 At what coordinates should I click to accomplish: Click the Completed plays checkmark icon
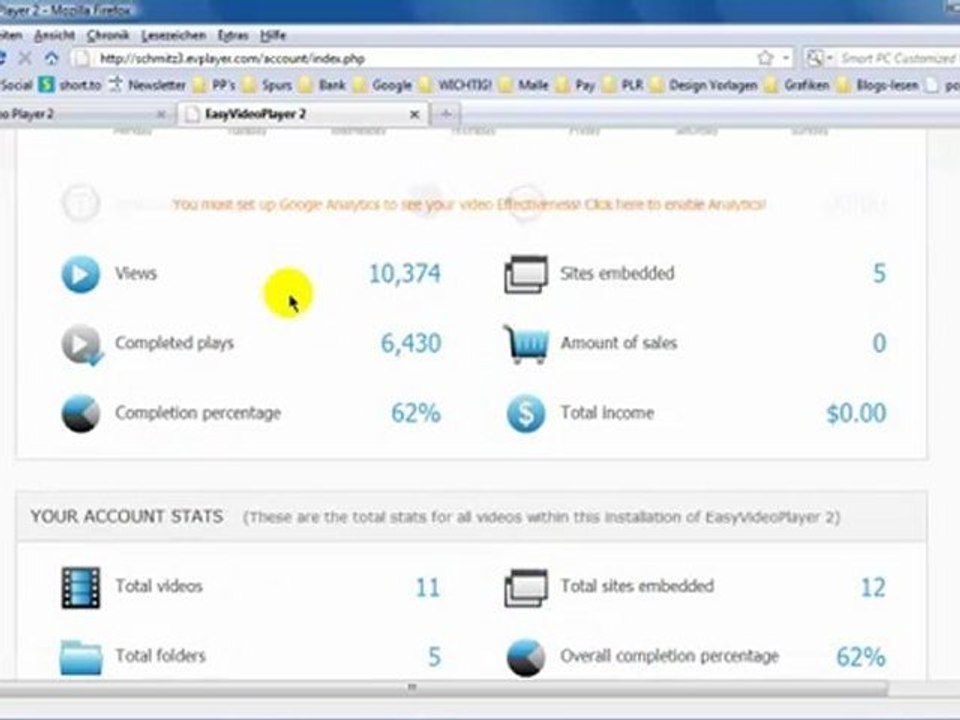click(x=81, y=345)
